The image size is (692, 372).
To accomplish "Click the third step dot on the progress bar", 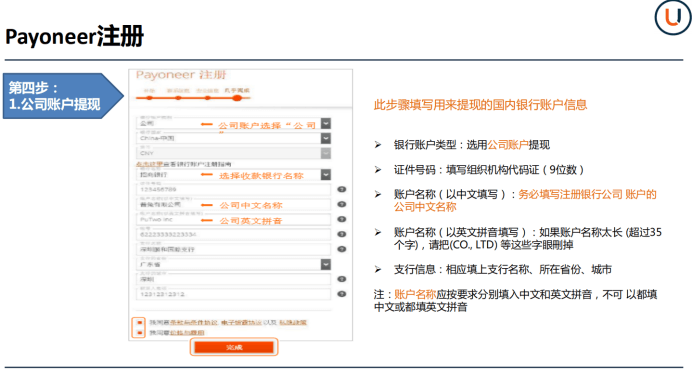I will click(x=207, y=98).
